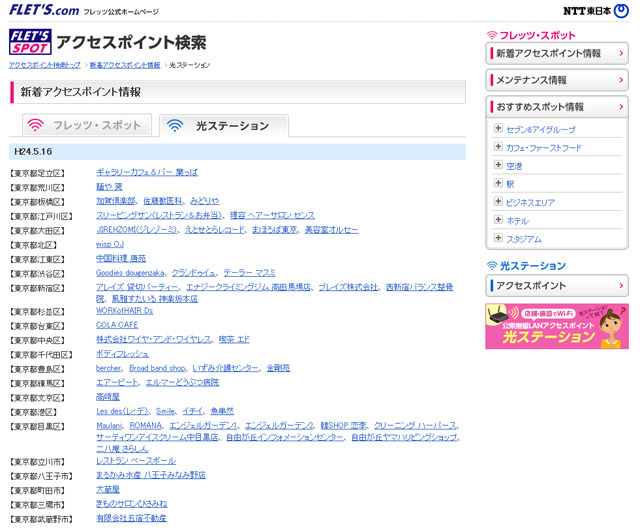640x530 pixels.
Task: Expand the 空港 plus icon
Action: (x=498, y=165)
